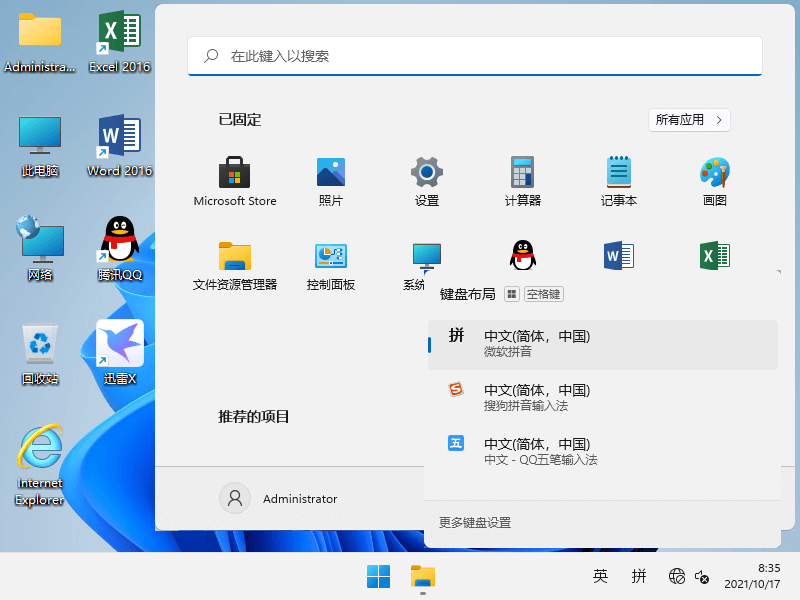Click 所有应用 button
This screenshot has width=800, height=600.
pyautogui.click(x=689, y=120)
